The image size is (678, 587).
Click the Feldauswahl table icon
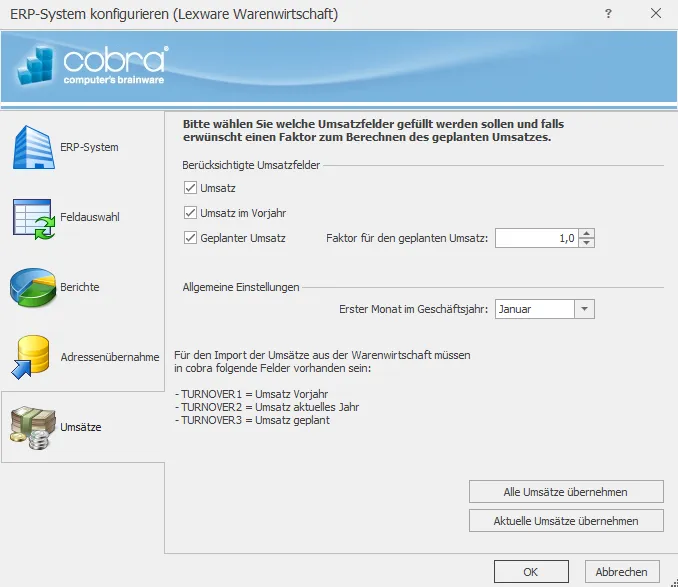(33, 218)
